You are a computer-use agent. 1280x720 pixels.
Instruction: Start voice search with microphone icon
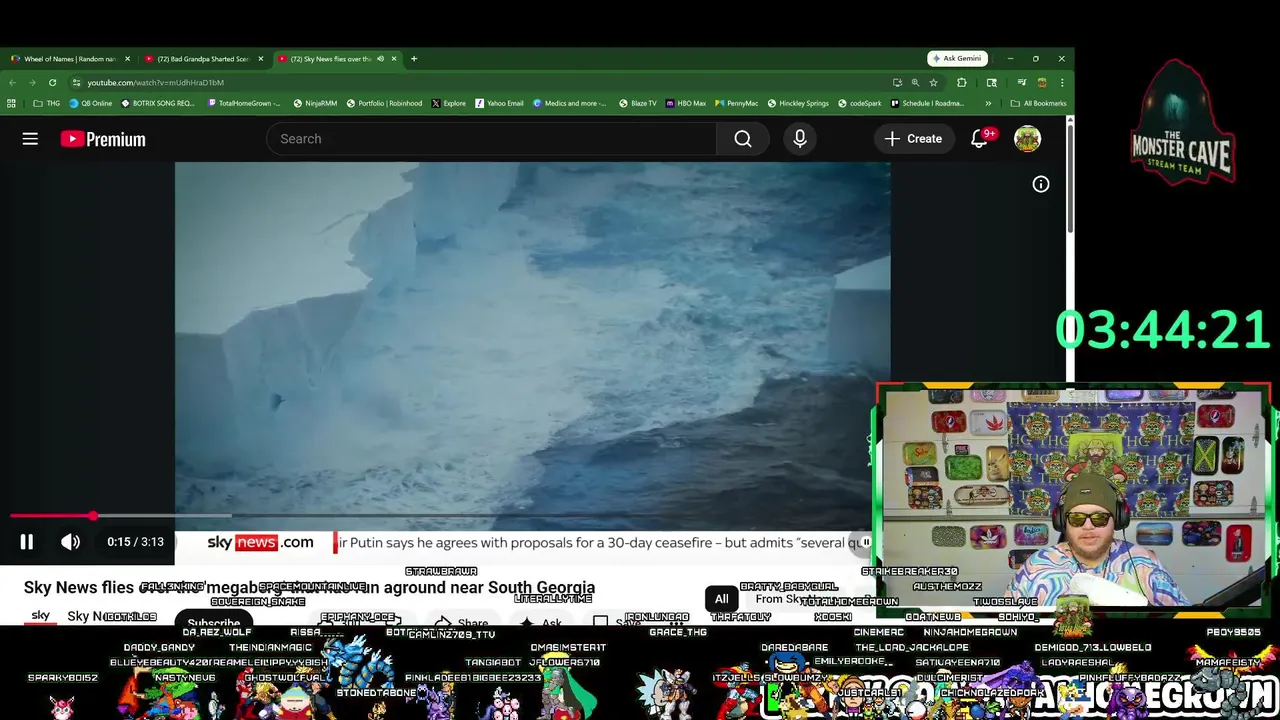point(800,139)
